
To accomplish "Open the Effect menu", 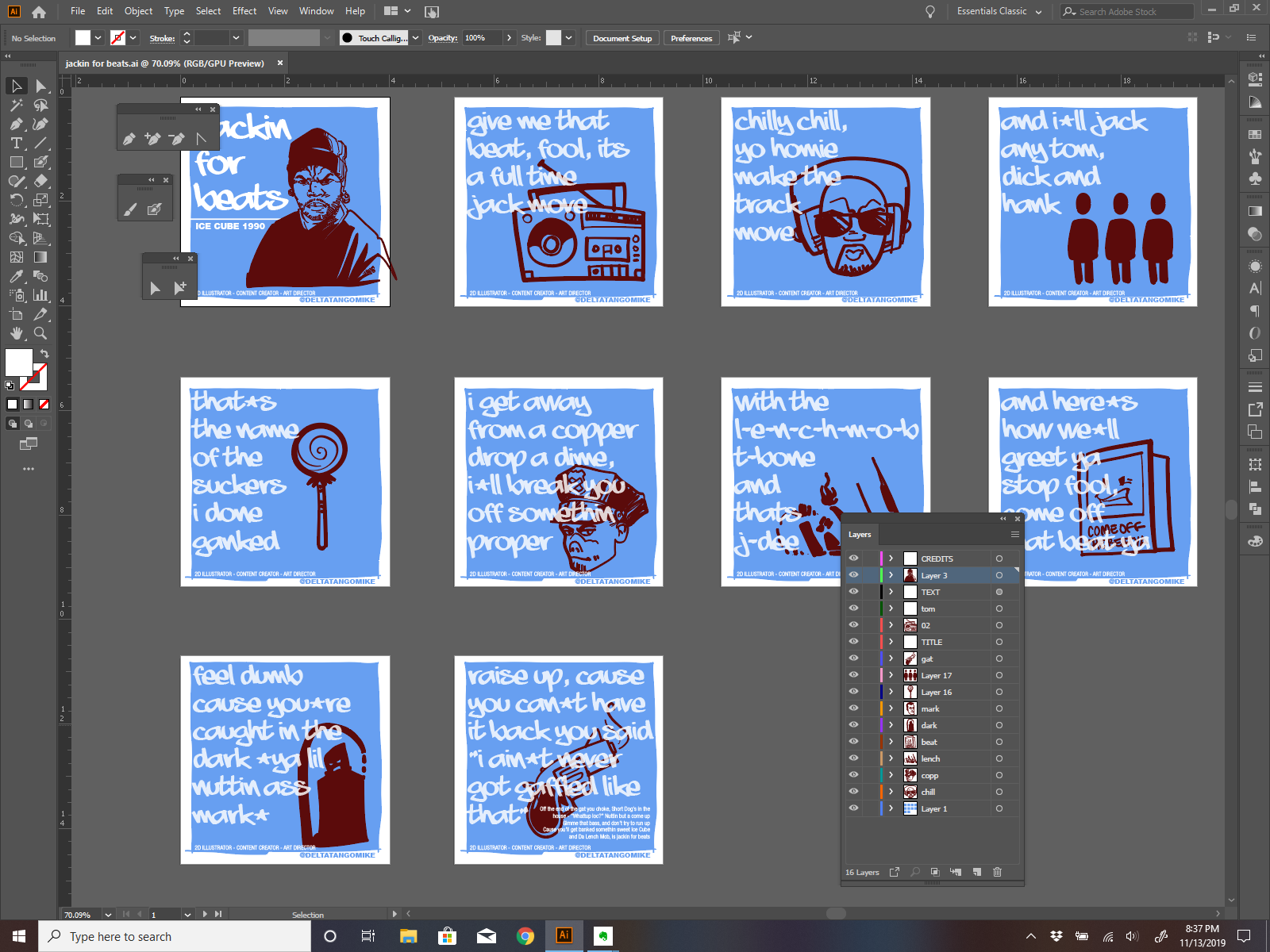I will pyautogui.click(x=244, y=11).
